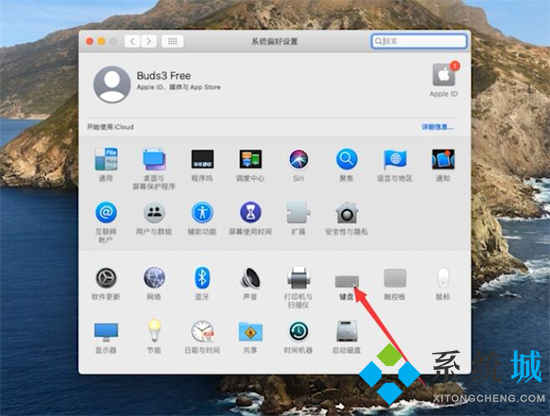Viewport: 550px width, 416px height.
Task: Open Security & Privacy (安全性与隐私) icon
Action: coord(347,213)
